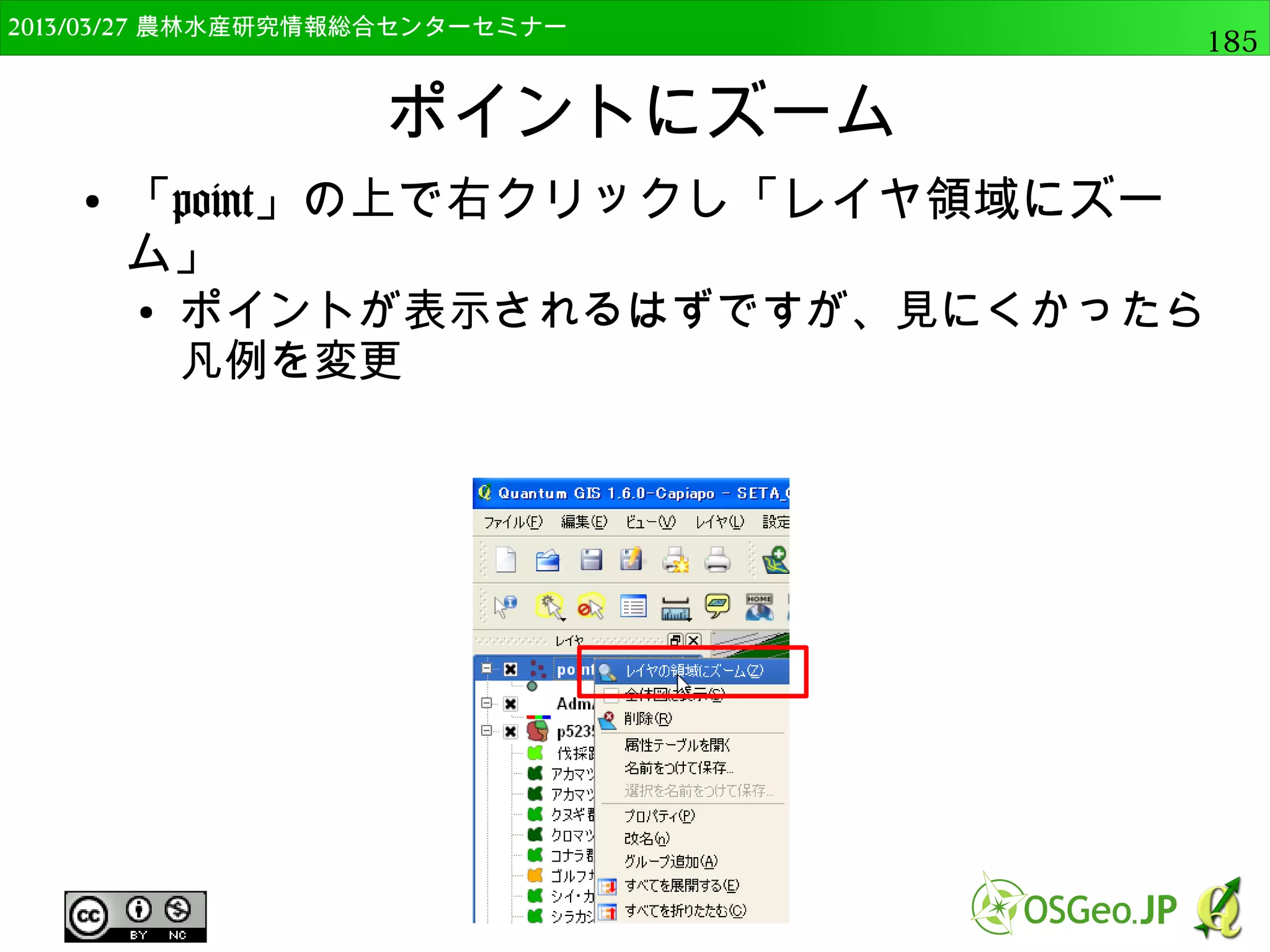Viewport: 1270px width, 952px height.
Task: Open New Print Composer printer-star icon
Action: pos(675,559)
